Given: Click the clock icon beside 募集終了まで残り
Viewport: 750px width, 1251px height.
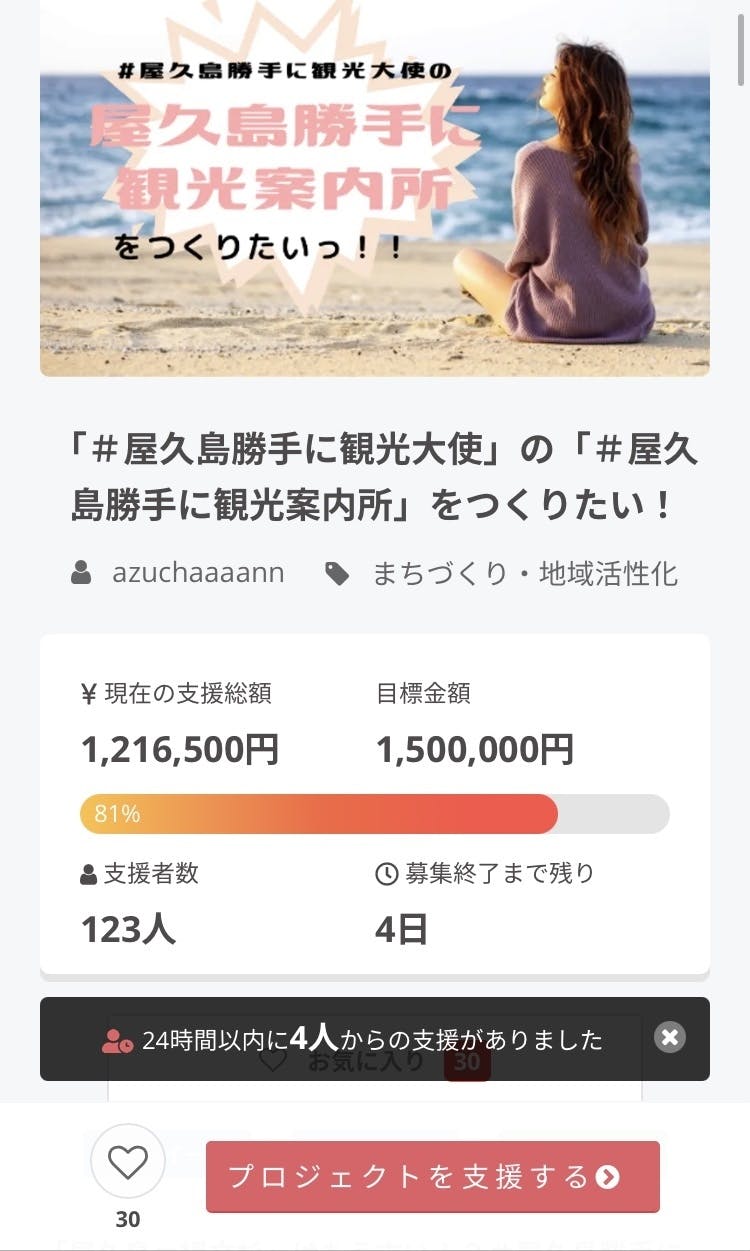Looking at the screenshot, I should 386,874.
